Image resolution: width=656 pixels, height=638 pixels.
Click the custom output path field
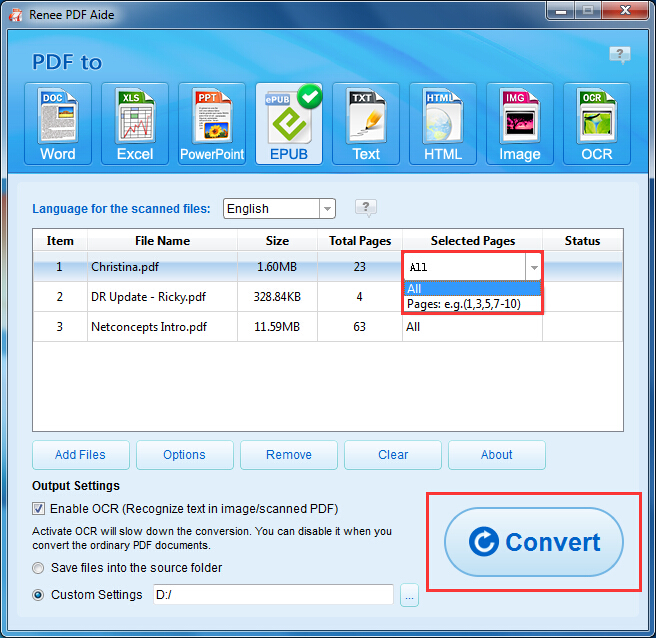click(x=272, y=595)
